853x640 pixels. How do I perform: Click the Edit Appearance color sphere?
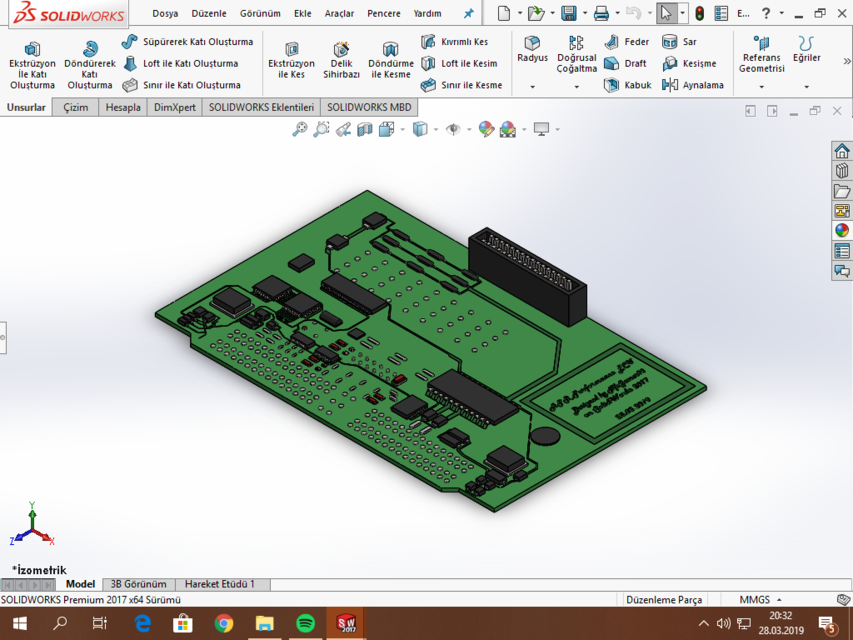click(483, 130)
